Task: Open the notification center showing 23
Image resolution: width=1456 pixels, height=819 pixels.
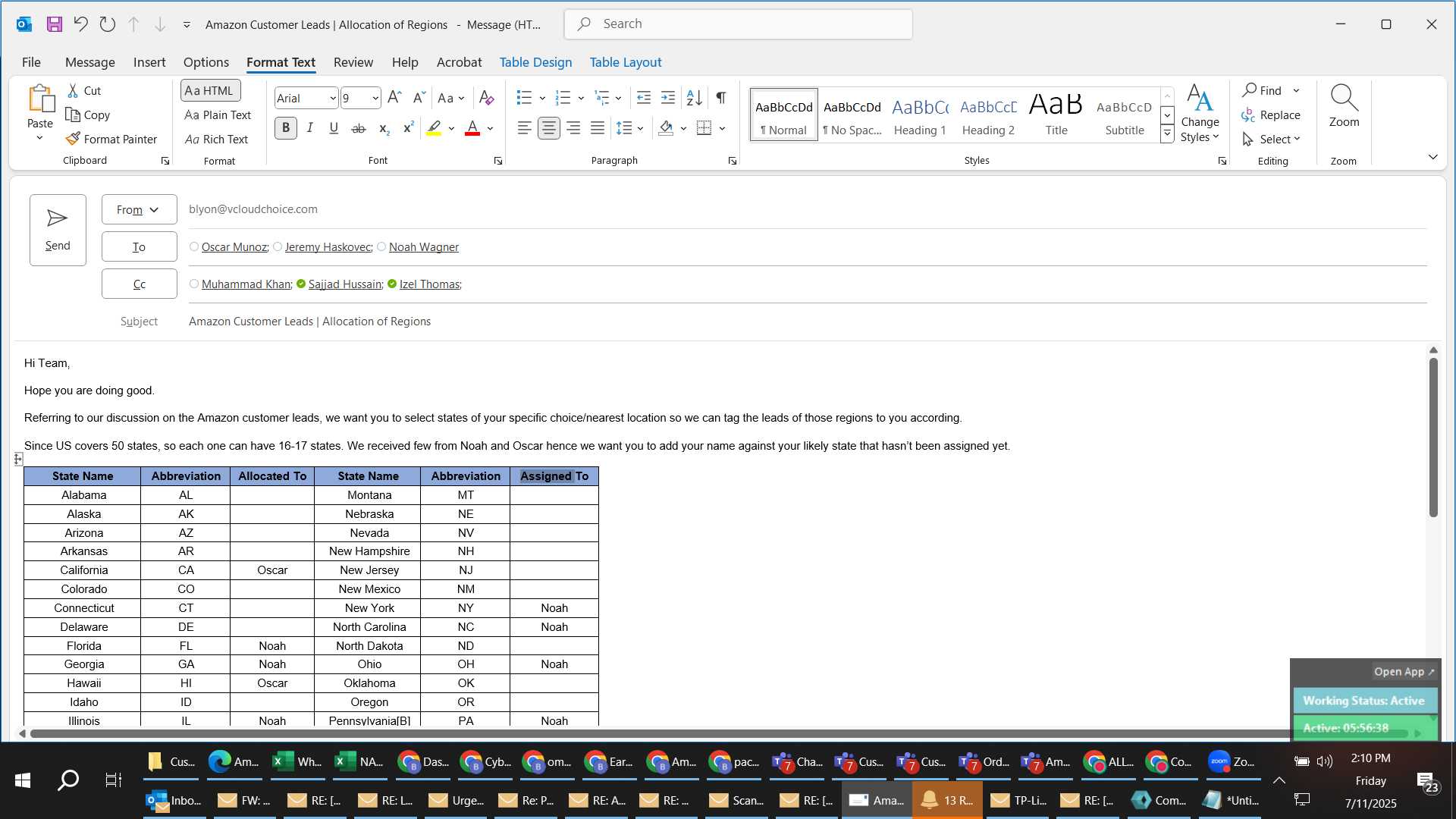Action: (x=1426, y=783)
